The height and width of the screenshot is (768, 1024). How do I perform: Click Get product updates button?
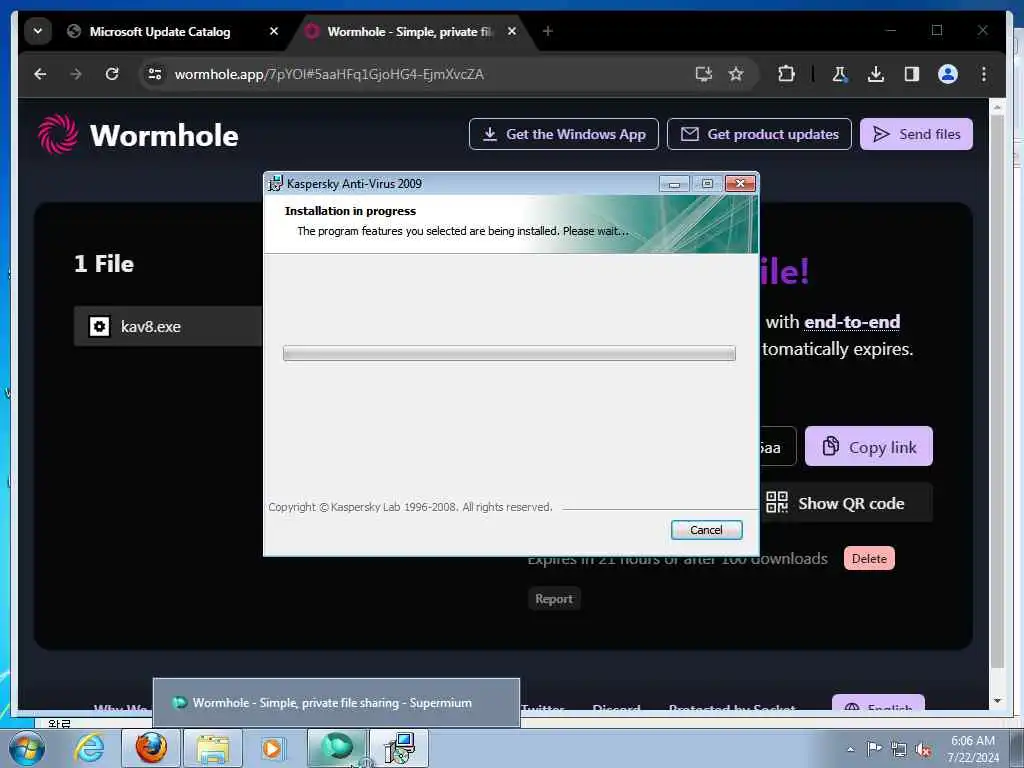[x=759, y=135]
